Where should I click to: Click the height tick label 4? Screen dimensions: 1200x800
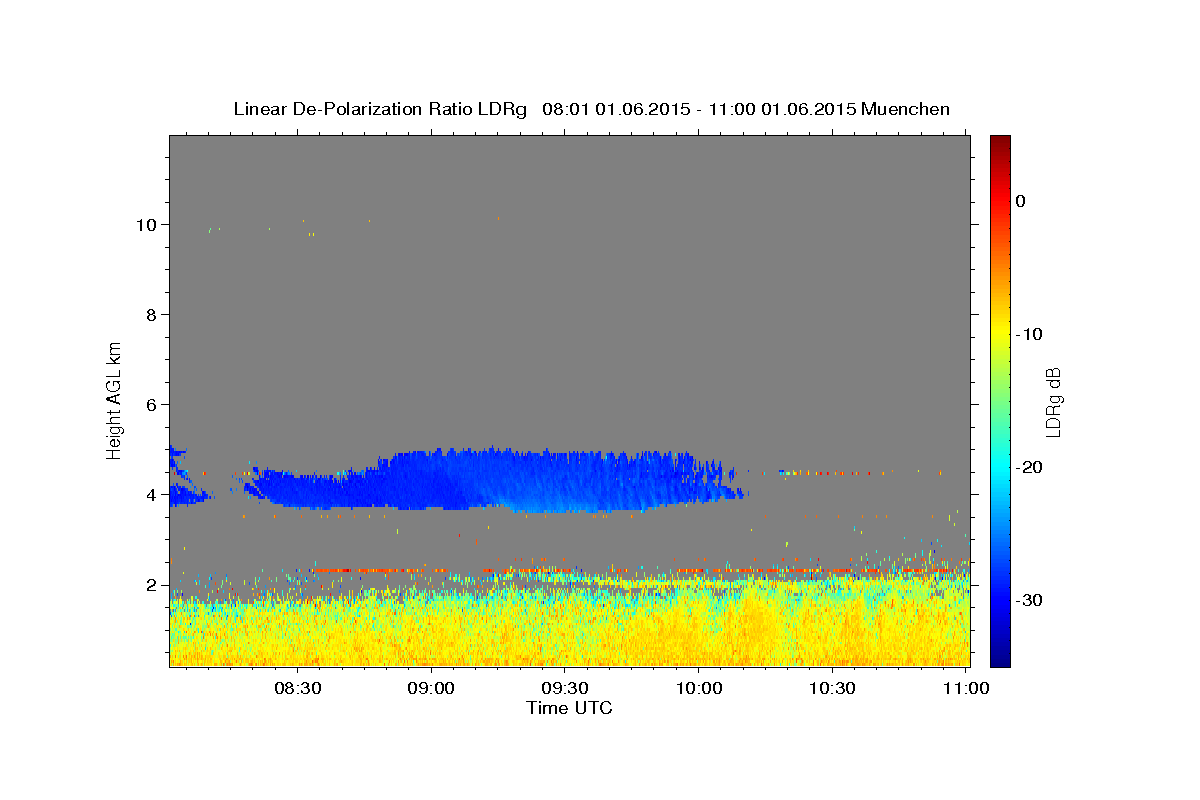pos(152,494)
